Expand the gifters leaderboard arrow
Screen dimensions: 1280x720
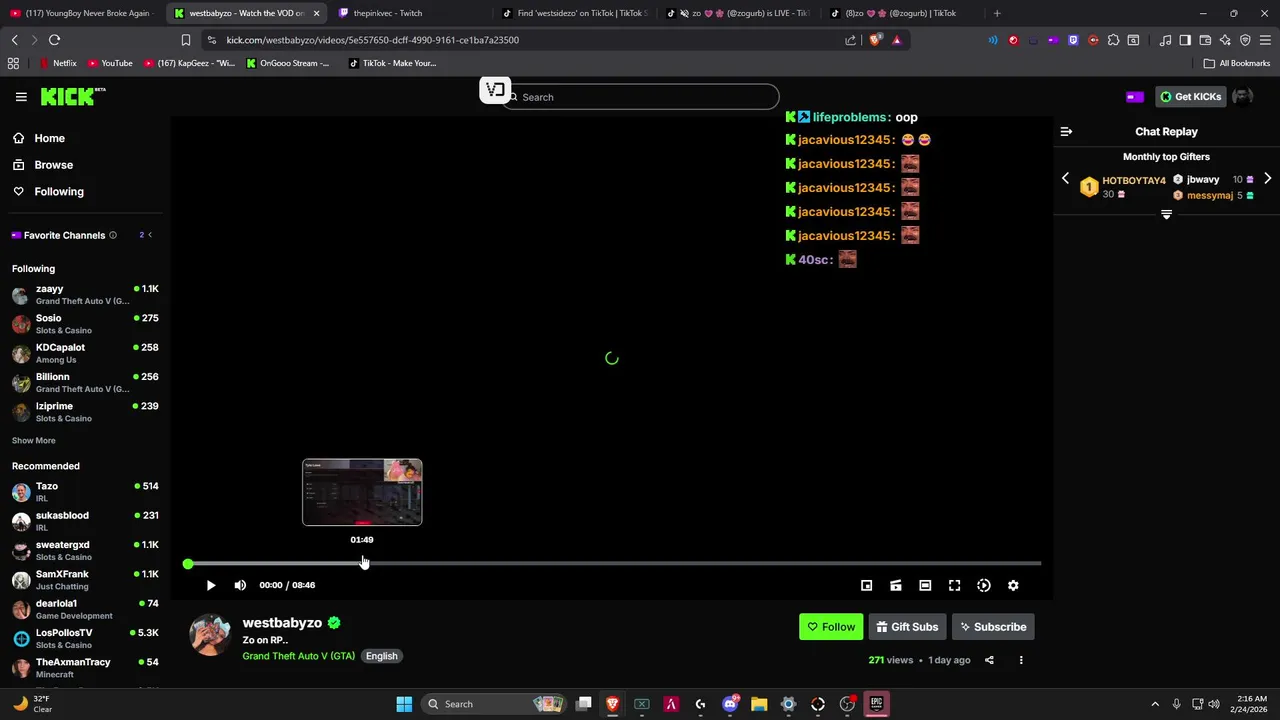1166,215
